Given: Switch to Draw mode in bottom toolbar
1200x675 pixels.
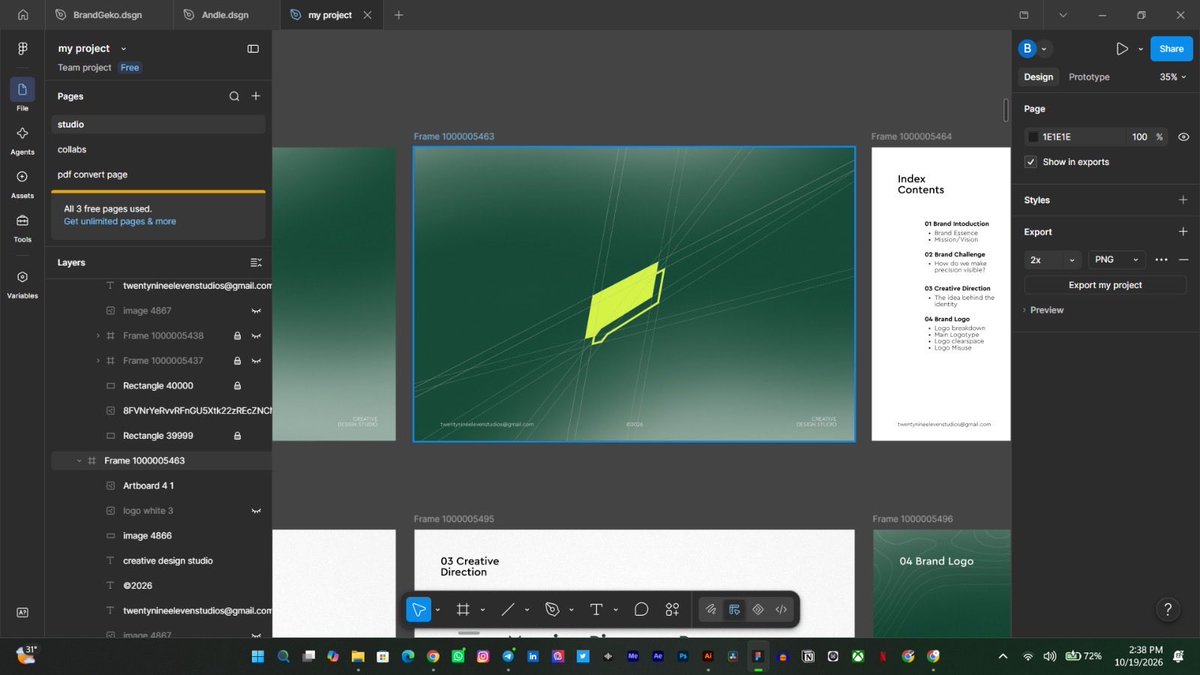Looking at the screenshot, I should (x=710, y=609).
